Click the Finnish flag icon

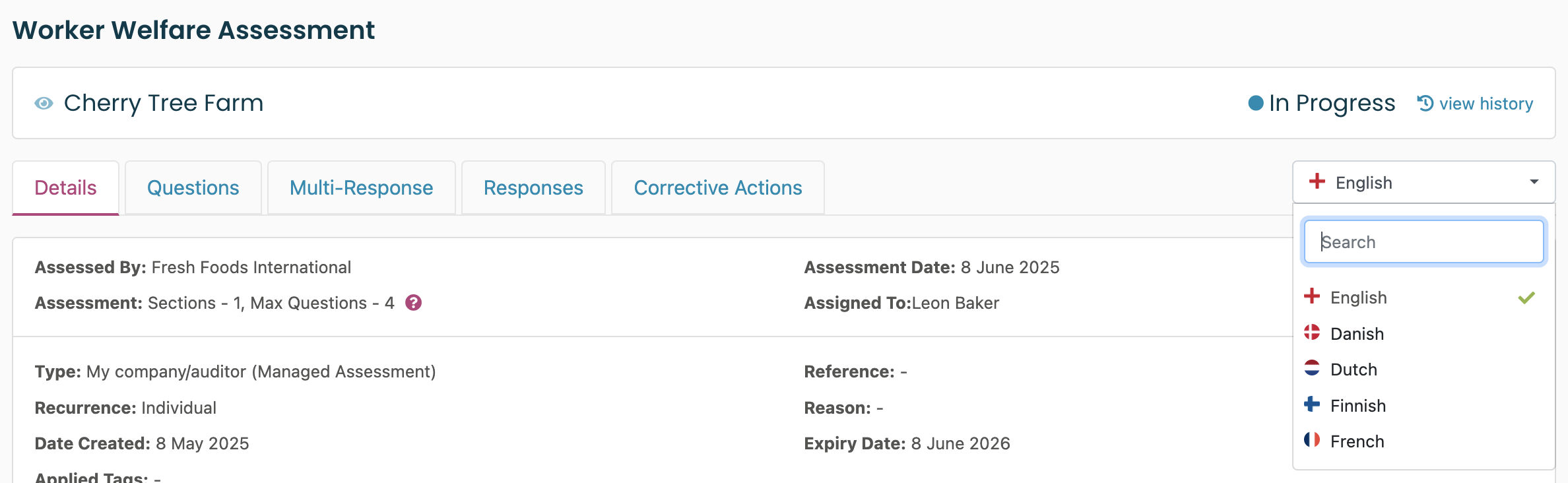(1312, 404)
